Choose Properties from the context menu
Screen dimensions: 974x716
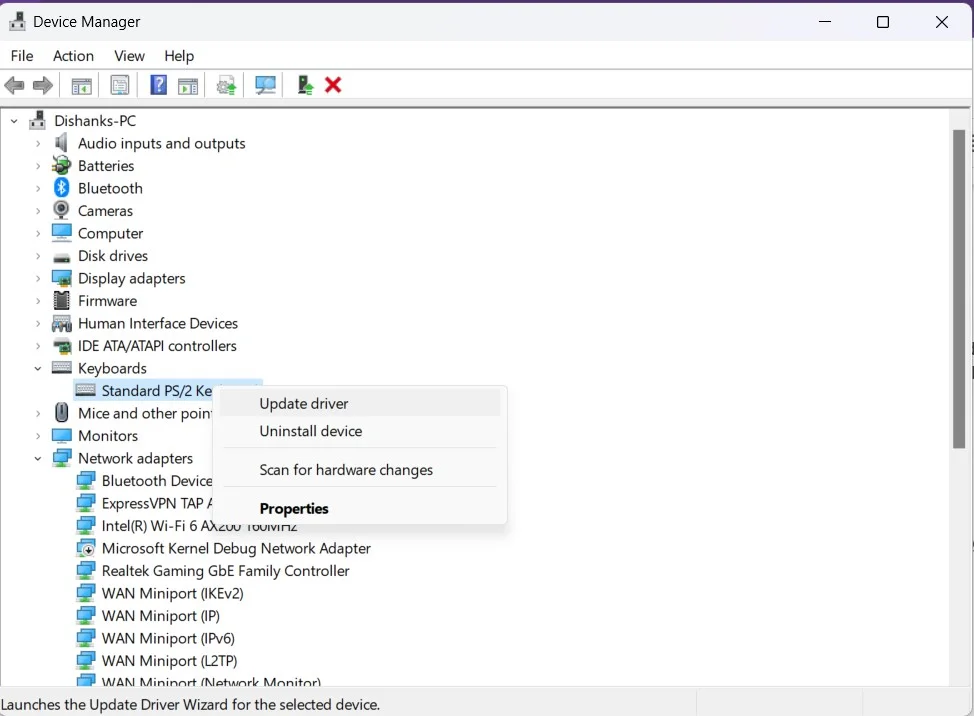tap(360, 509)
